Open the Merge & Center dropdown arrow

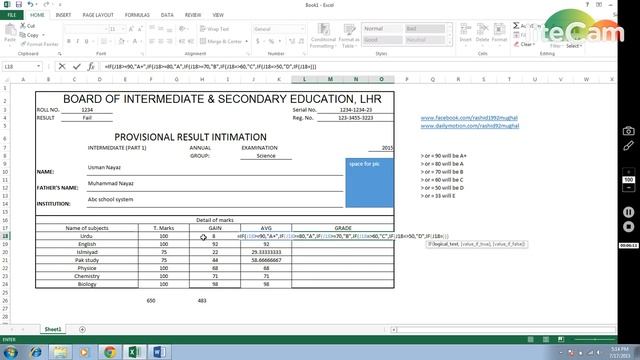coord(247,41)
